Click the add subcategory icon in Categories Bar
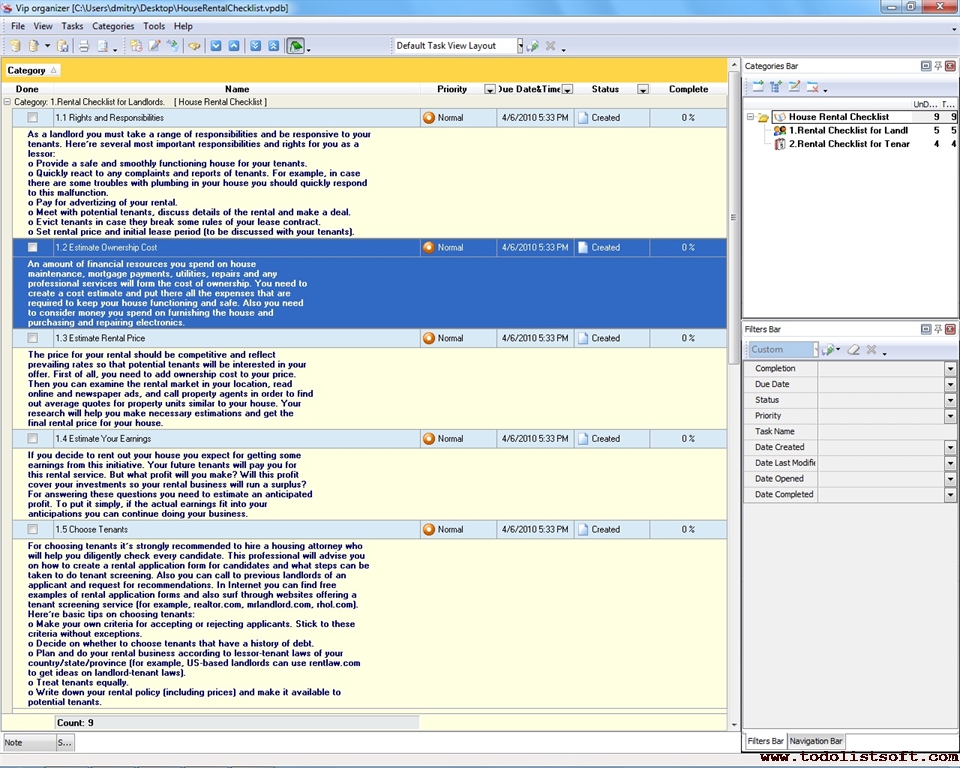 [x=776, y=87]
